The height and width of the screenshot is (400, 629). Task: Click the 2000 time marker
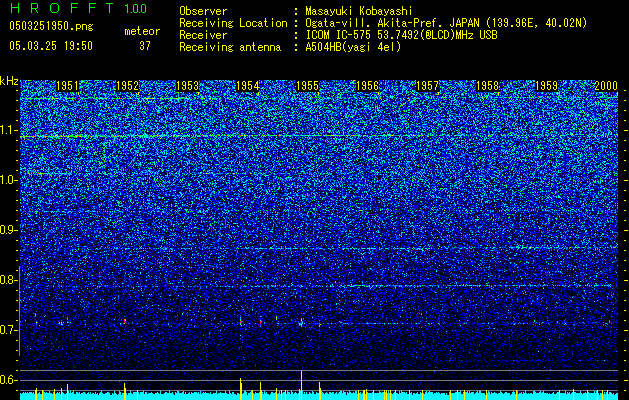606,86
